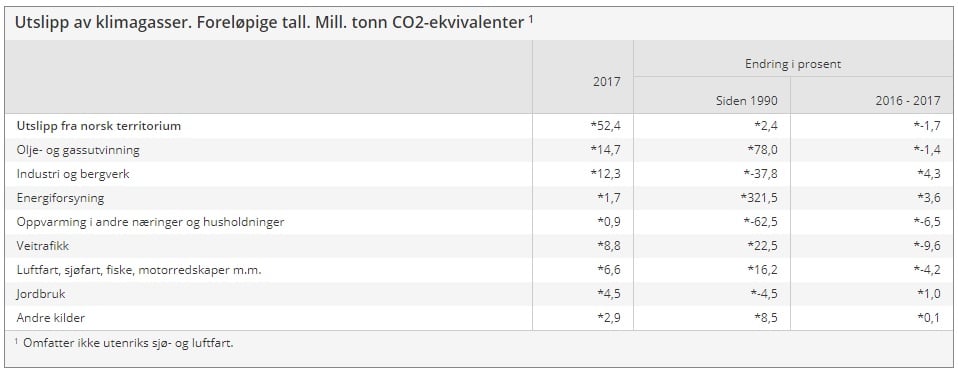This screenshot has width=958, height=373.
Task: Click the Oppvarming i andre næringer row label
Action: point(150,222)
